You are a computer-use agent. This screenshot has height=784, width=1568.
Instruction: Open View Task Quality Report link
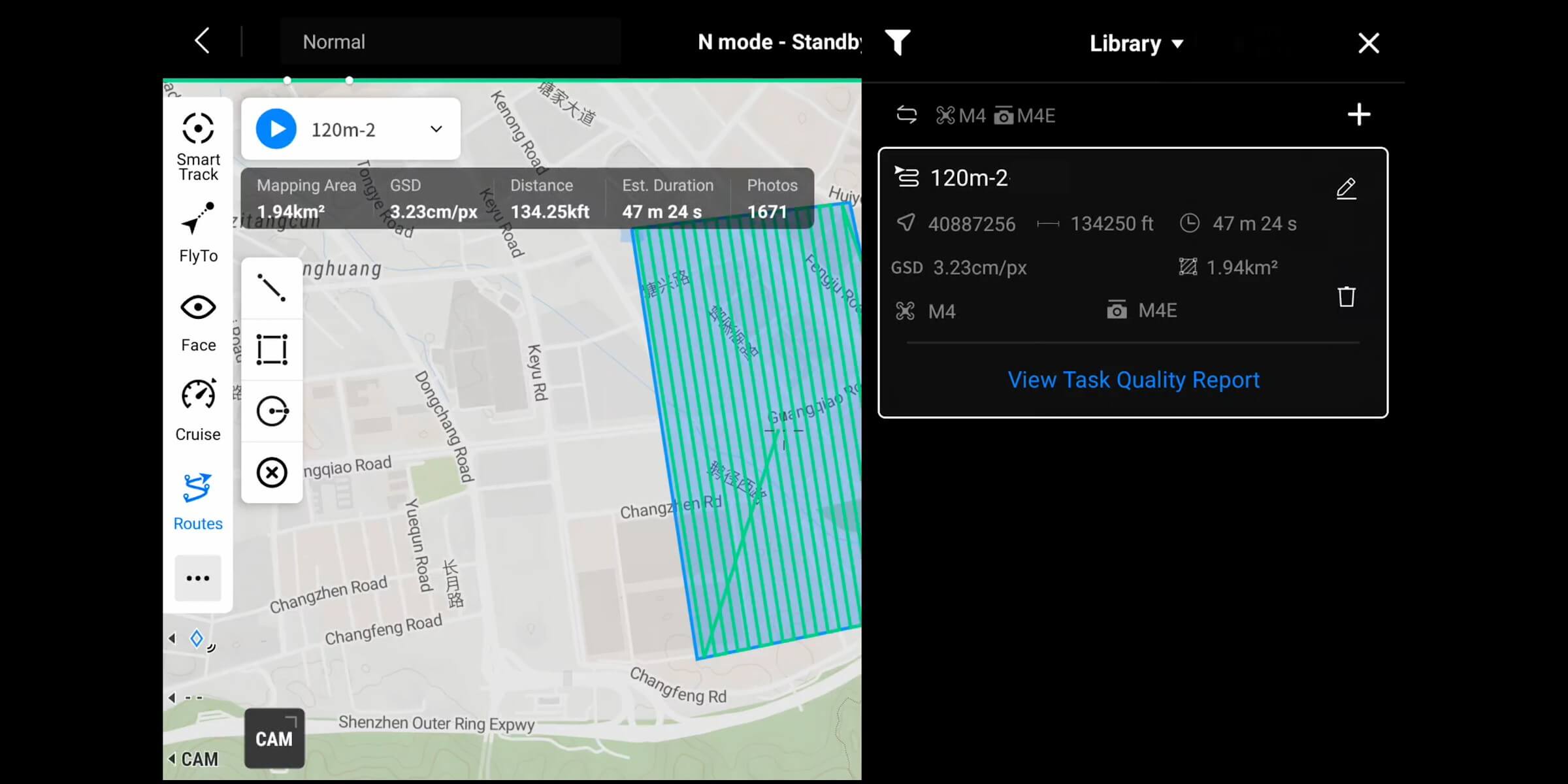pos(1133,380)
